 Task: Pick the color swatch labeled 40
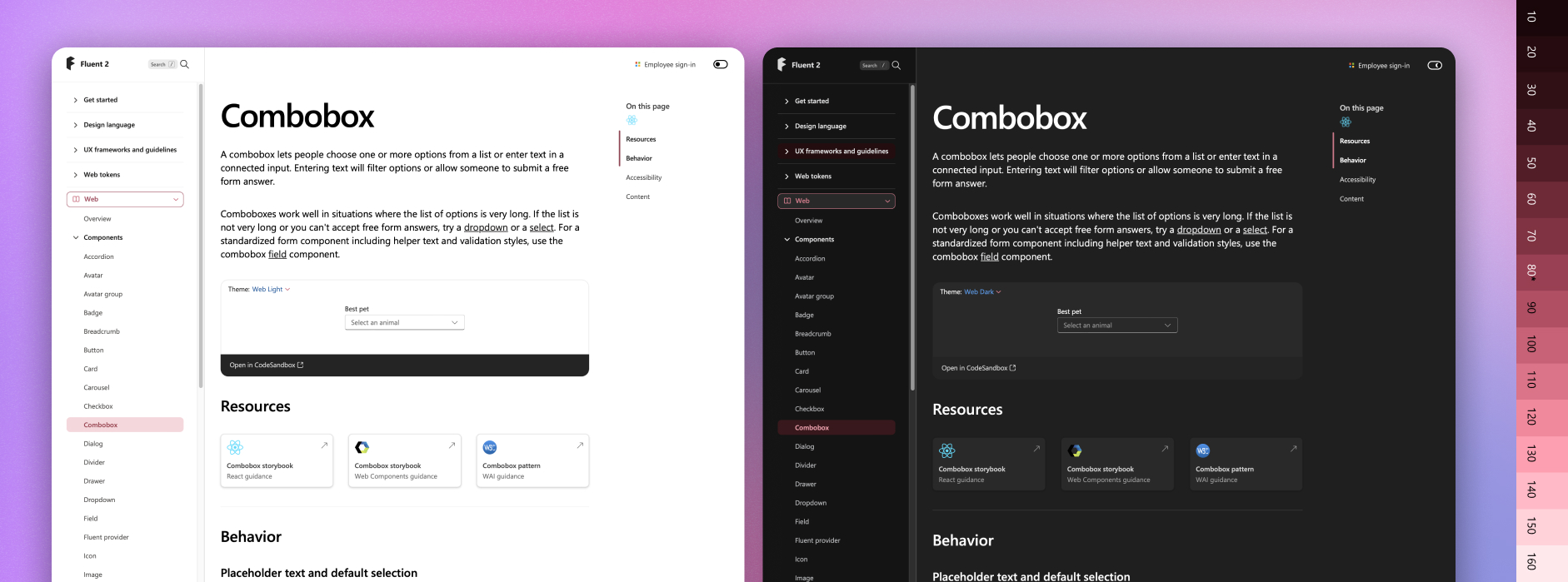click(x=1542, y=126)
